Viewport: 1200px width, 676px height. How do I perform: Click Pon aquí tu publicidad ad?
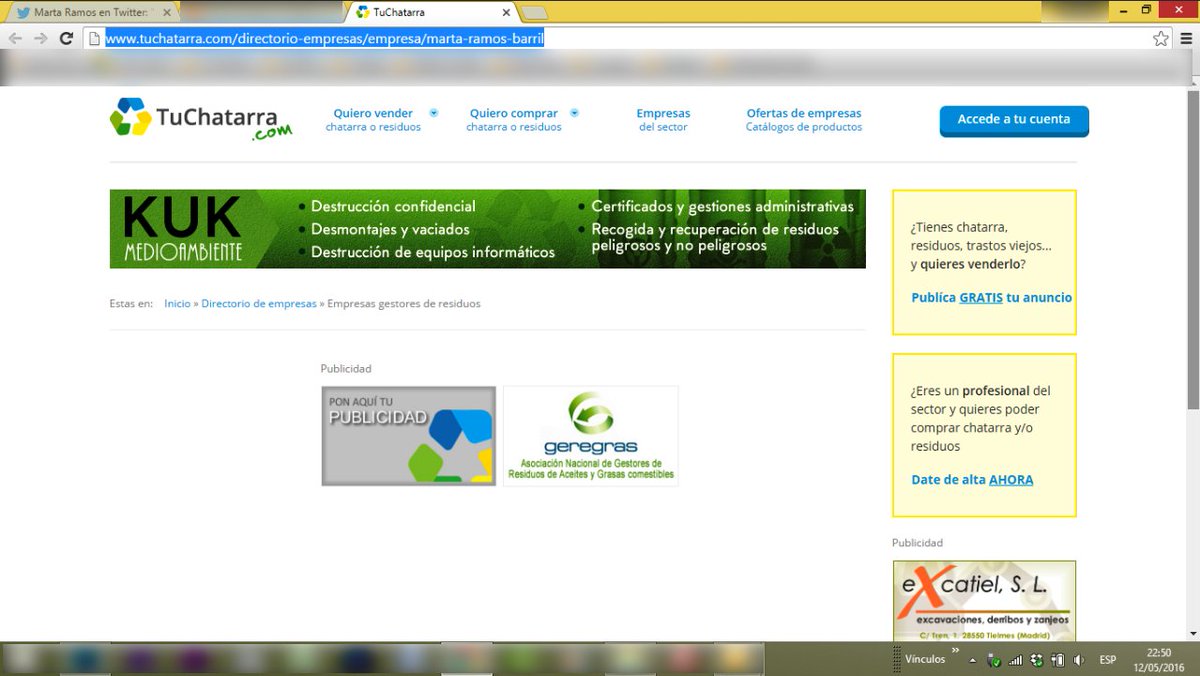click(x=409, y=436)
